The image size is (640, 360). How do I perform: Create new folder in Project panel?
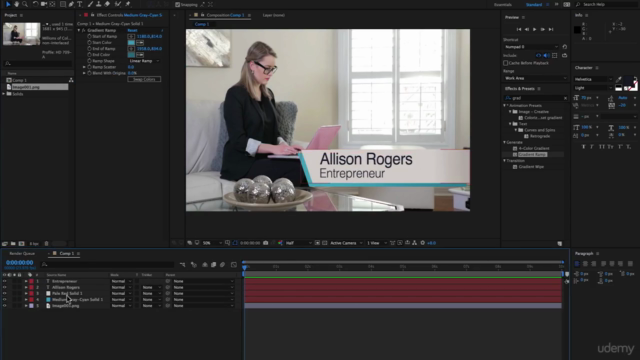(13, 244)
